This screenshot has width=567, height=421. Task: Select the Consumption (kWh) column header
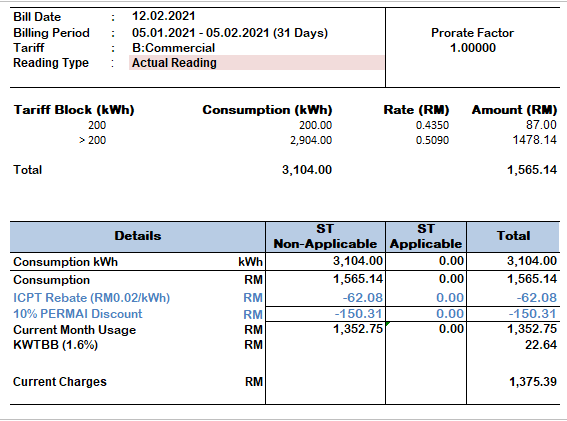(x=267, y=110)
